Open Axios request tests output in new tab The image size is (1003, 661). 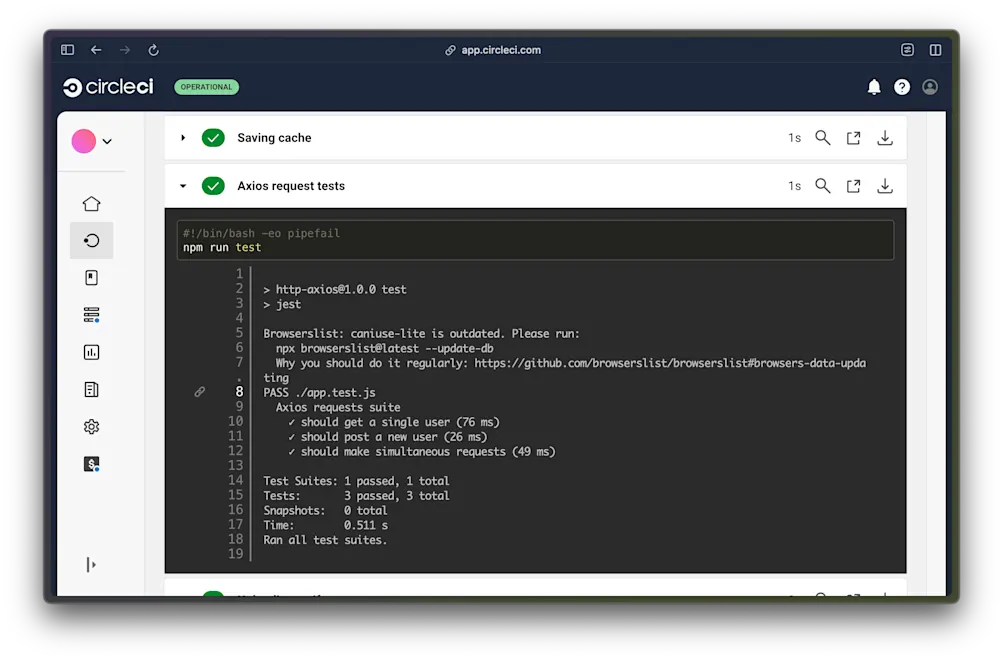click(x=853, y=186)
